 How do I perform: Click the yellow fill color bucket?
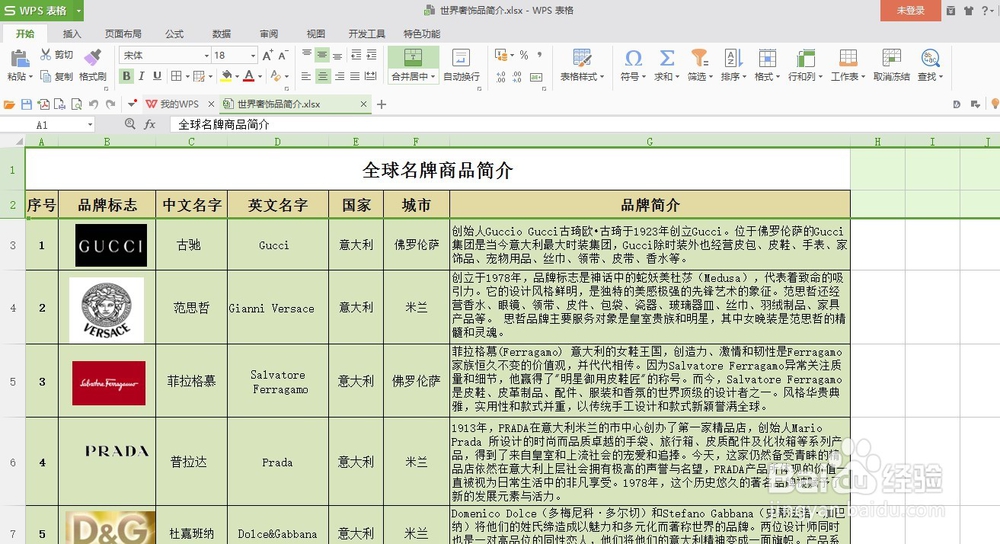226,76
